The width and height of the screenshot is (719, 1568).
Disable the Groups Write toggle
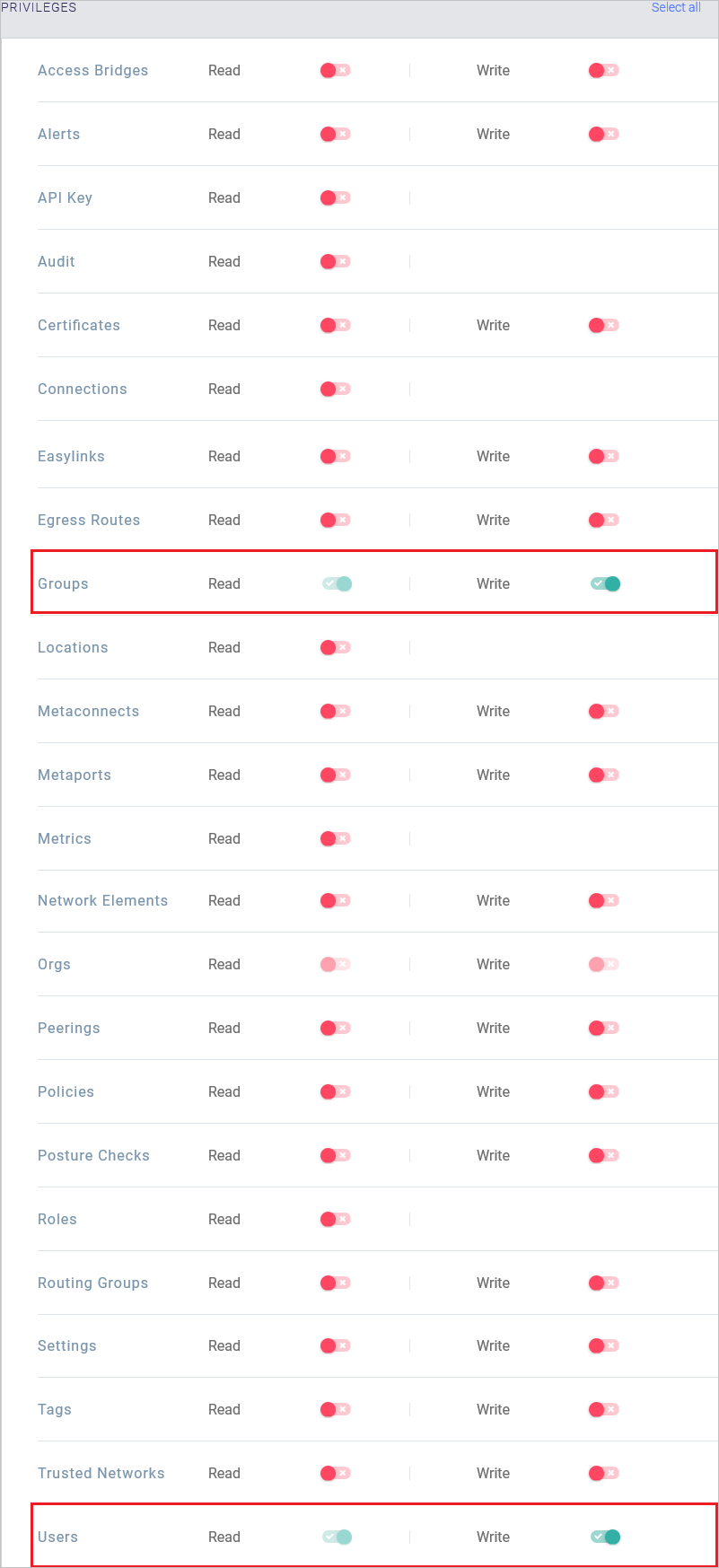605,583
